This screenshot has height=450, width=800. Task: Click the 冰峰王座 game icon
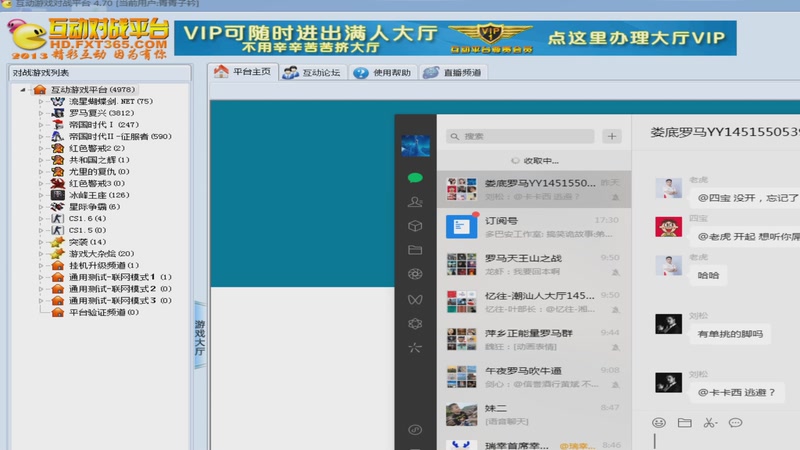pos(57,195)
